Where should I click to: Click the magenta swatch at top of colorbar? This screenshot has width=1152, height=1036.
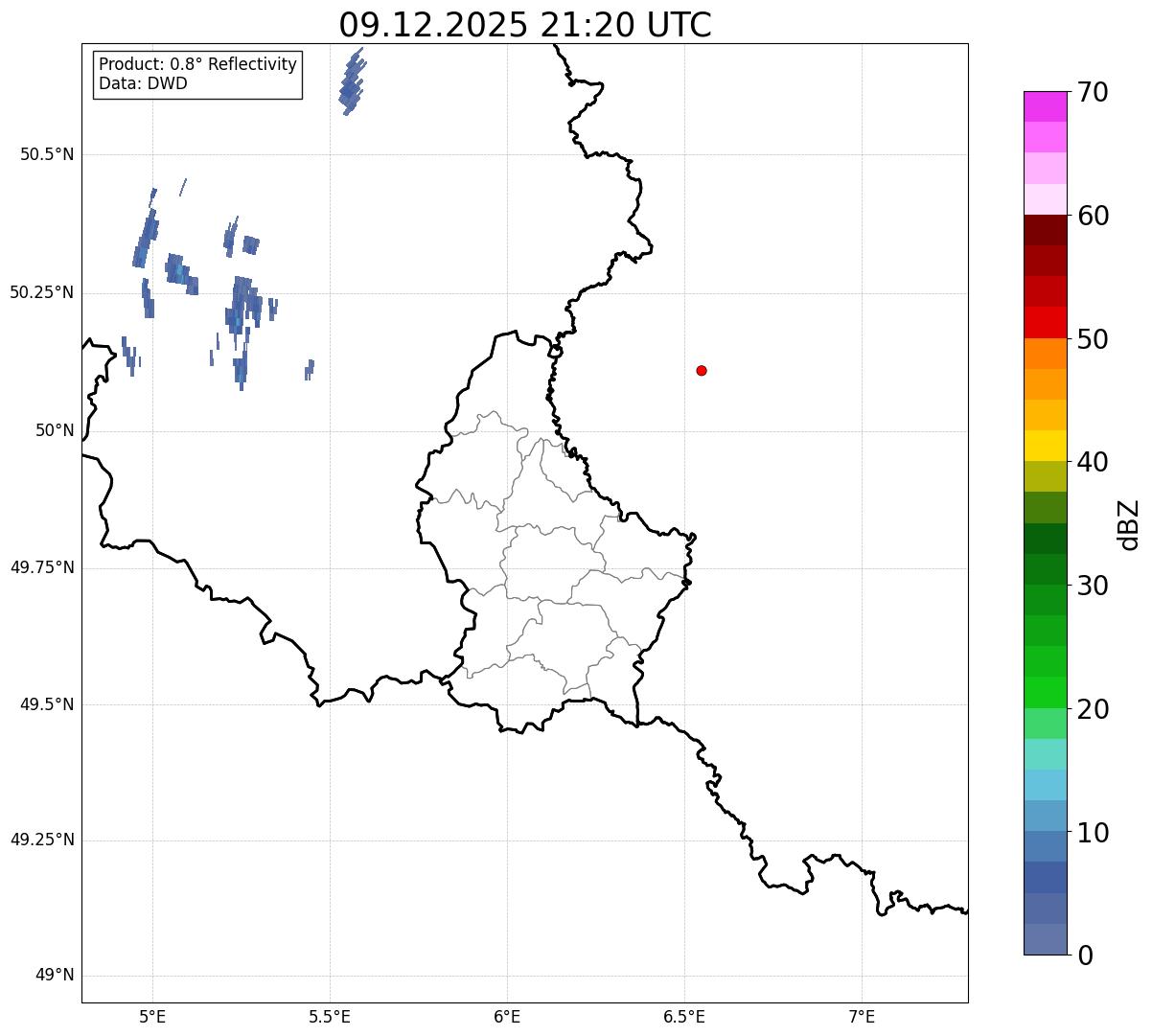coord(1045,106)
